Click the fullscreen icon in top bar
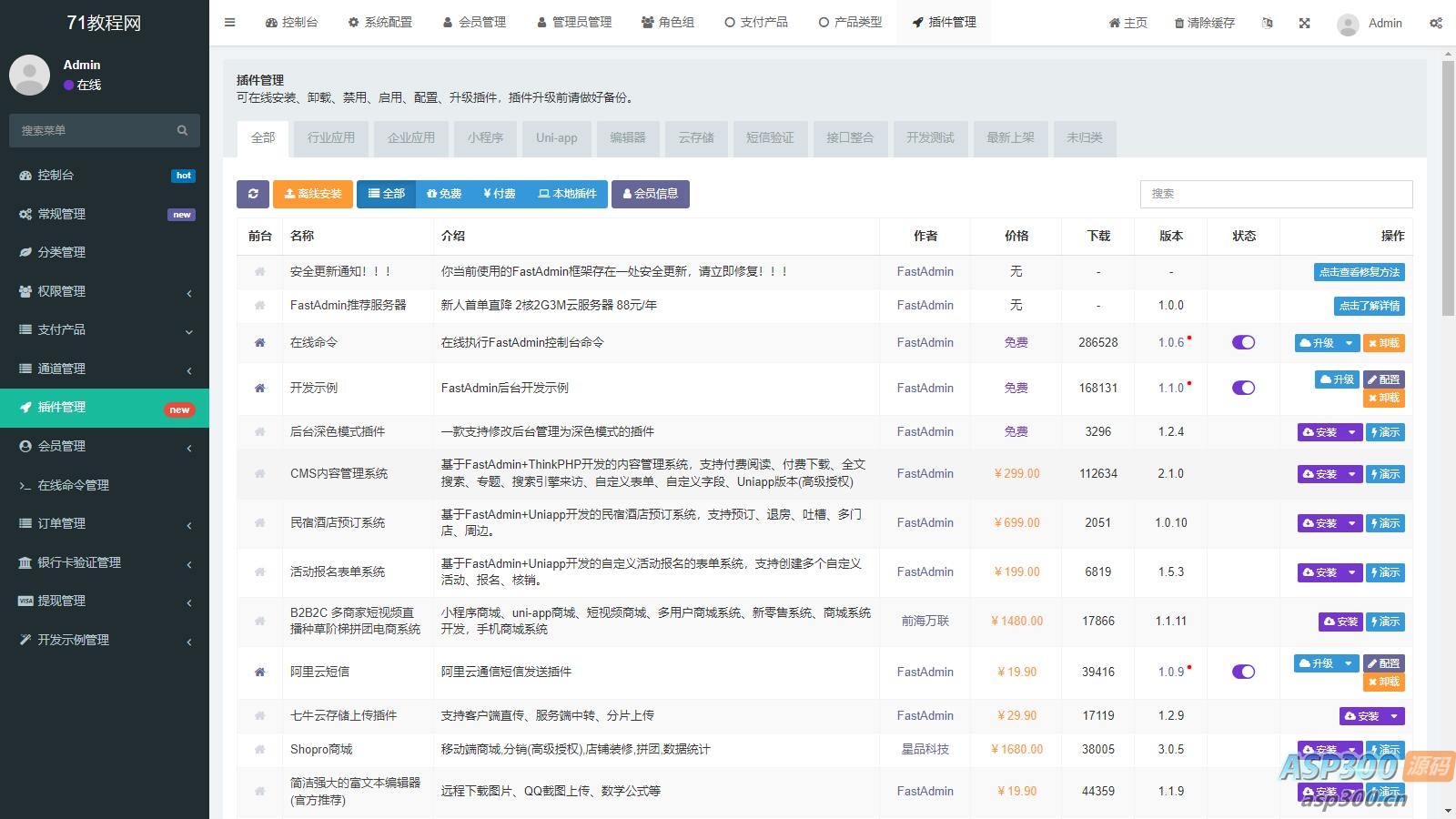This screenshot has width=1456, height=819. 1304,23
